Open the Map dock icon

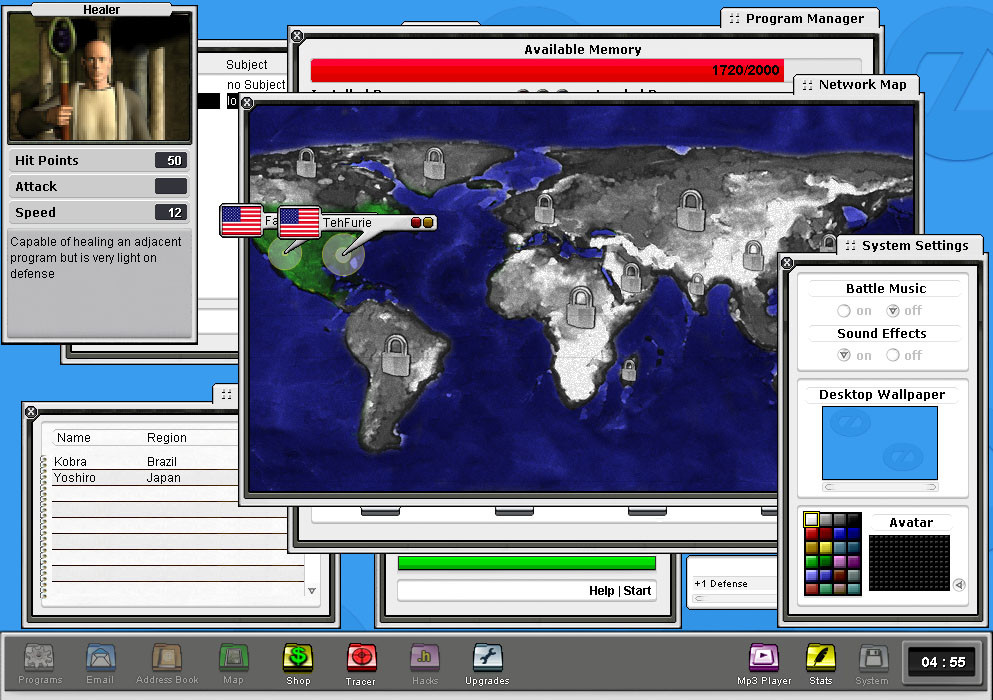pyautogui.click(x=233, y=663)
